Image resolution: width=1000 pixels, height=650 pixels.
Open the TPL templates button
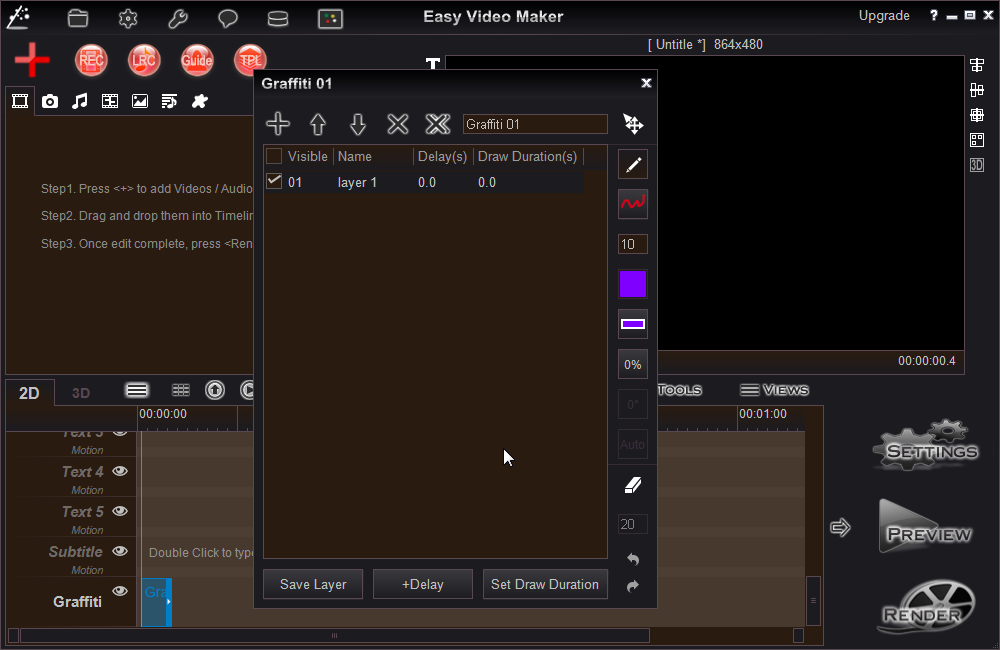(x=250, y=61)
